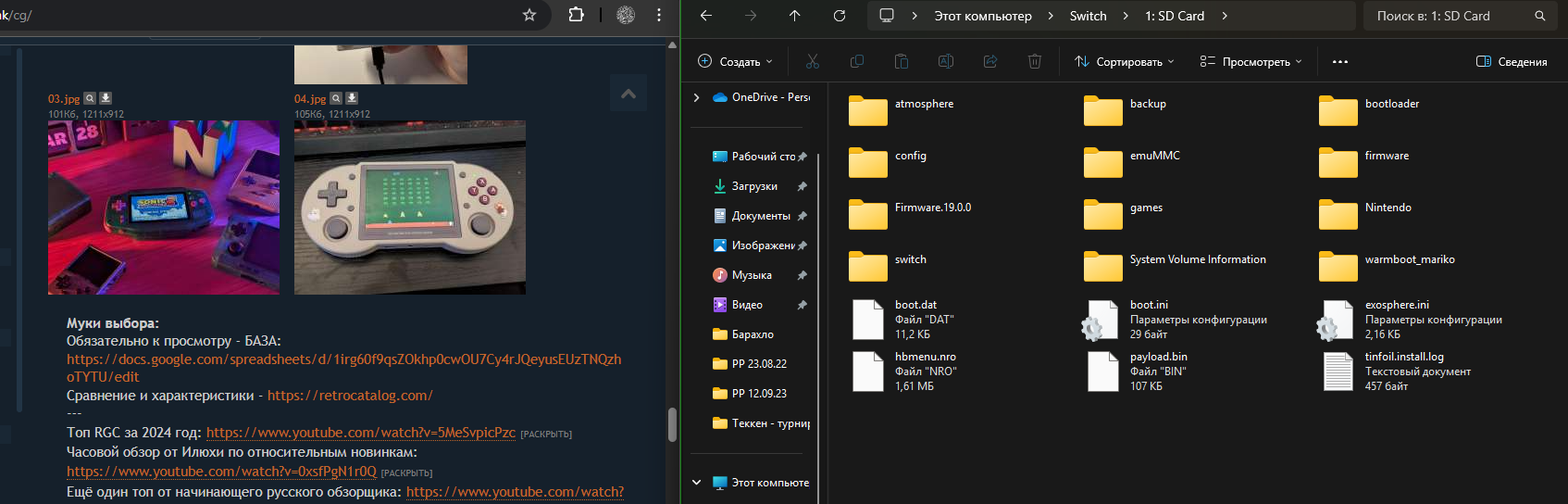Click the Share icon in Explorer toolbar

pos(990,61)
